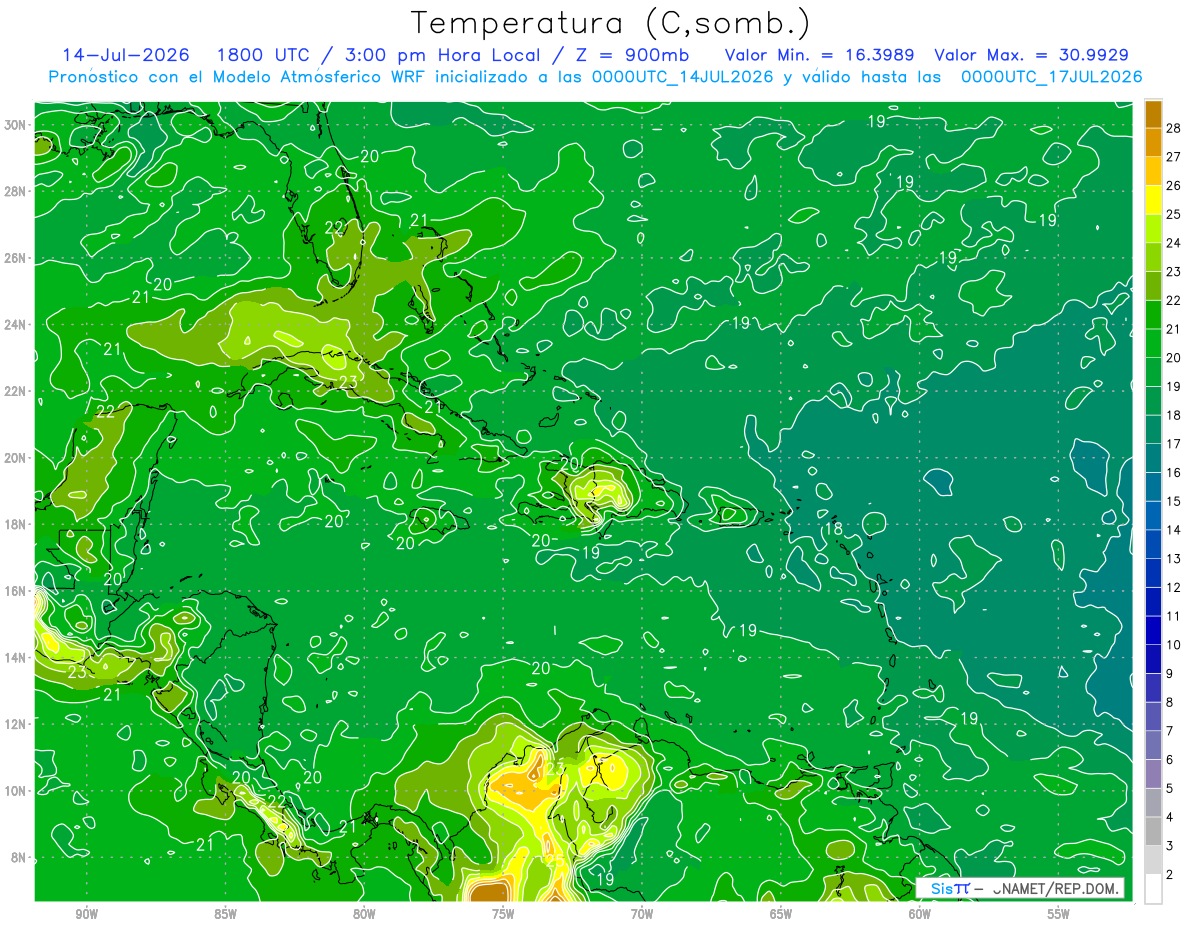This screenshot has height=927, width=1200.
Task: Pick the orange swatch between 27 and 28
Action: pos(1153,142)
